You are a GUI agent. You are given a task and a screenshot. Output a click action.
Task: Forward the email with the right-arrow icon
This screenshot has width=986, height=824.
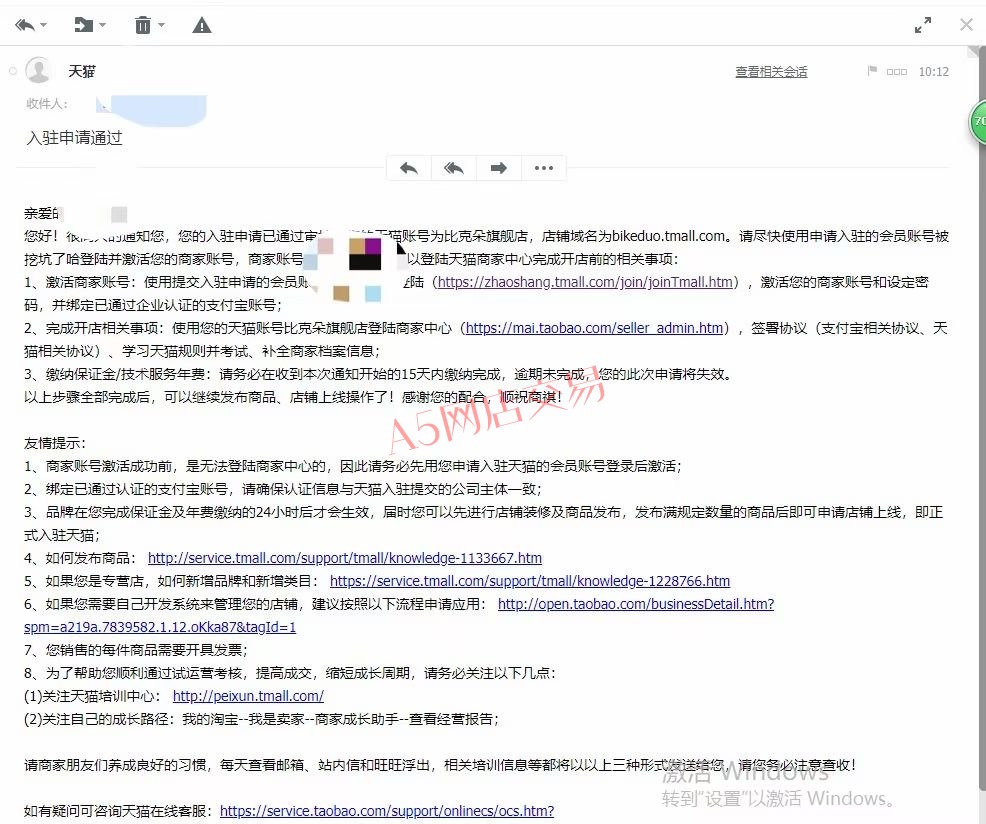[x=499, y=168]
